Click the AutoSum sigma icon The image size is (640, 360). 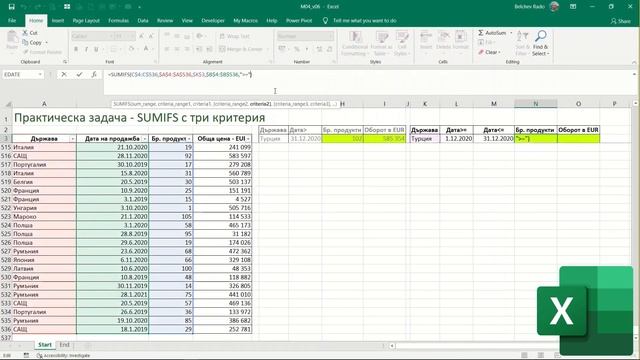coord(481,33)
